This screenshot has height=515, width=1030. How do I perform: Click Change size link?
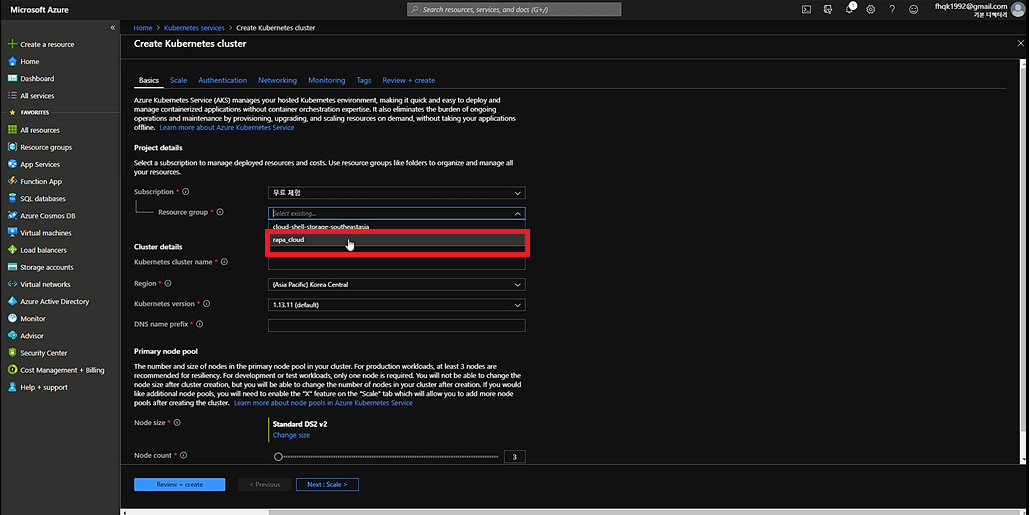[291, 435]
